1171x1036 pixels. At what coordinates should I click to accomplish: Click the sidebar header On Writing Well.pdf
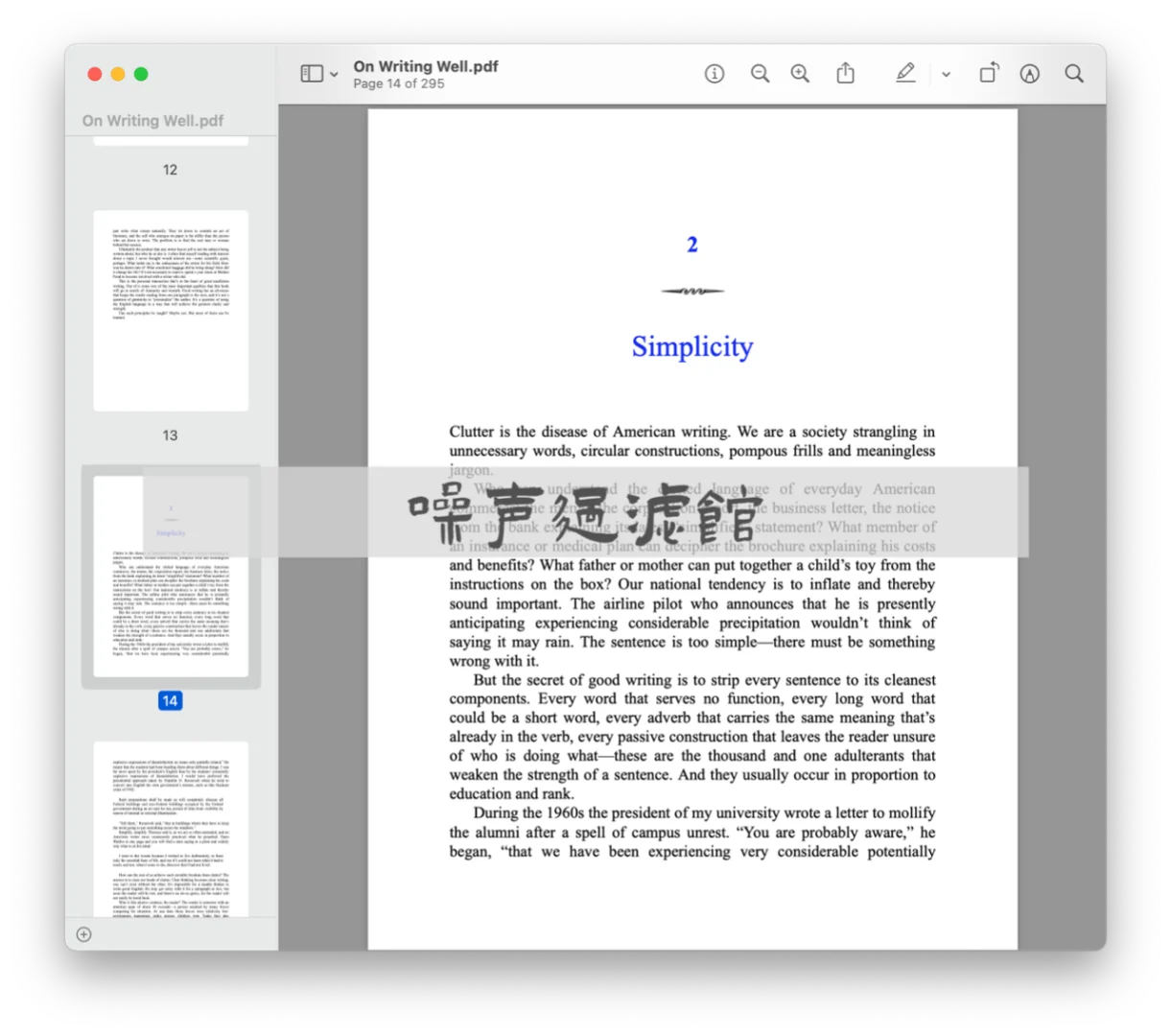tap(152, 121)
